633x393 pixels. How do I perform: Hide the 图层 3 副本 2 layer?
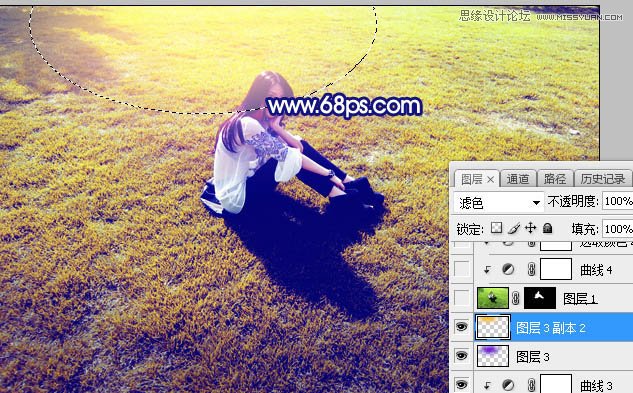[x=461, y=327]
